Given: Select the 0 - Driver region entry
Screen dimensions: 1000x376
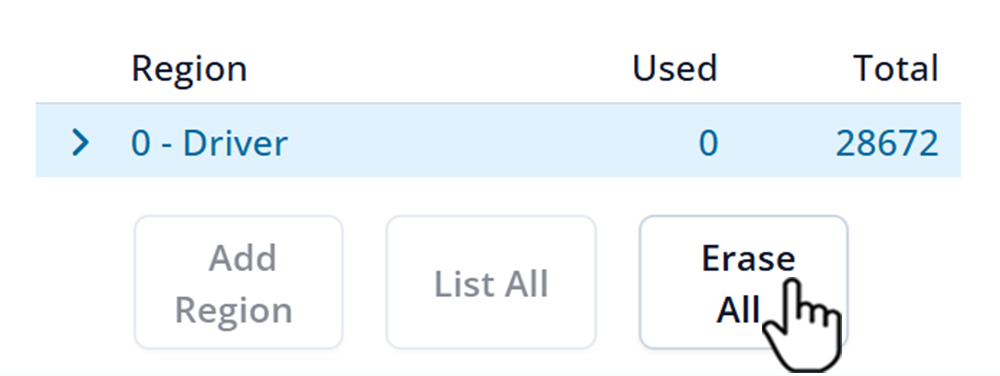Looking at the screenshot, I should [498, 141].
